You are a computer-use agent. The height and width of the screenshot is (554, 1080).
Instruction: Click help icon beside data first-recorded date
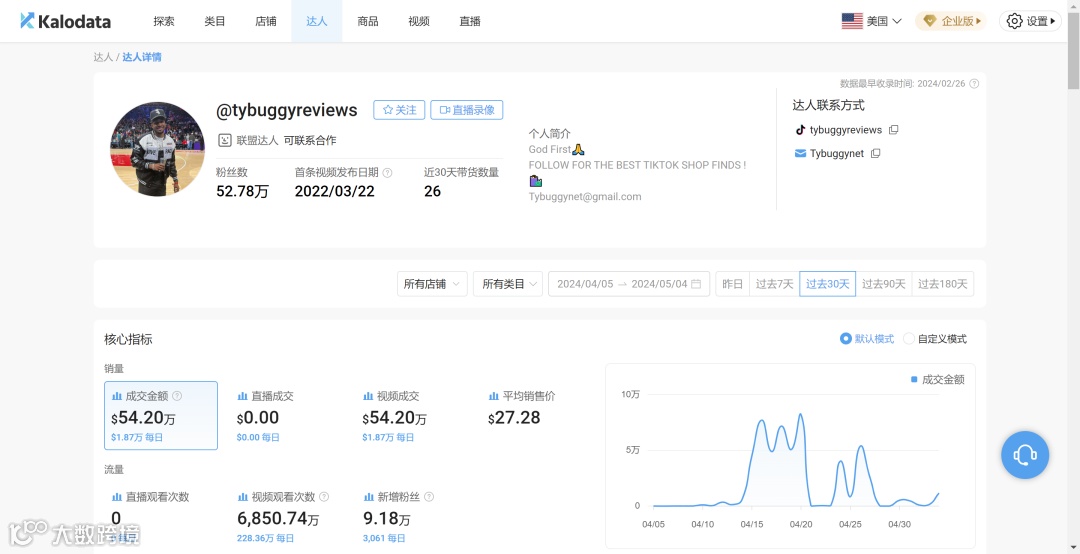(974, 83)
